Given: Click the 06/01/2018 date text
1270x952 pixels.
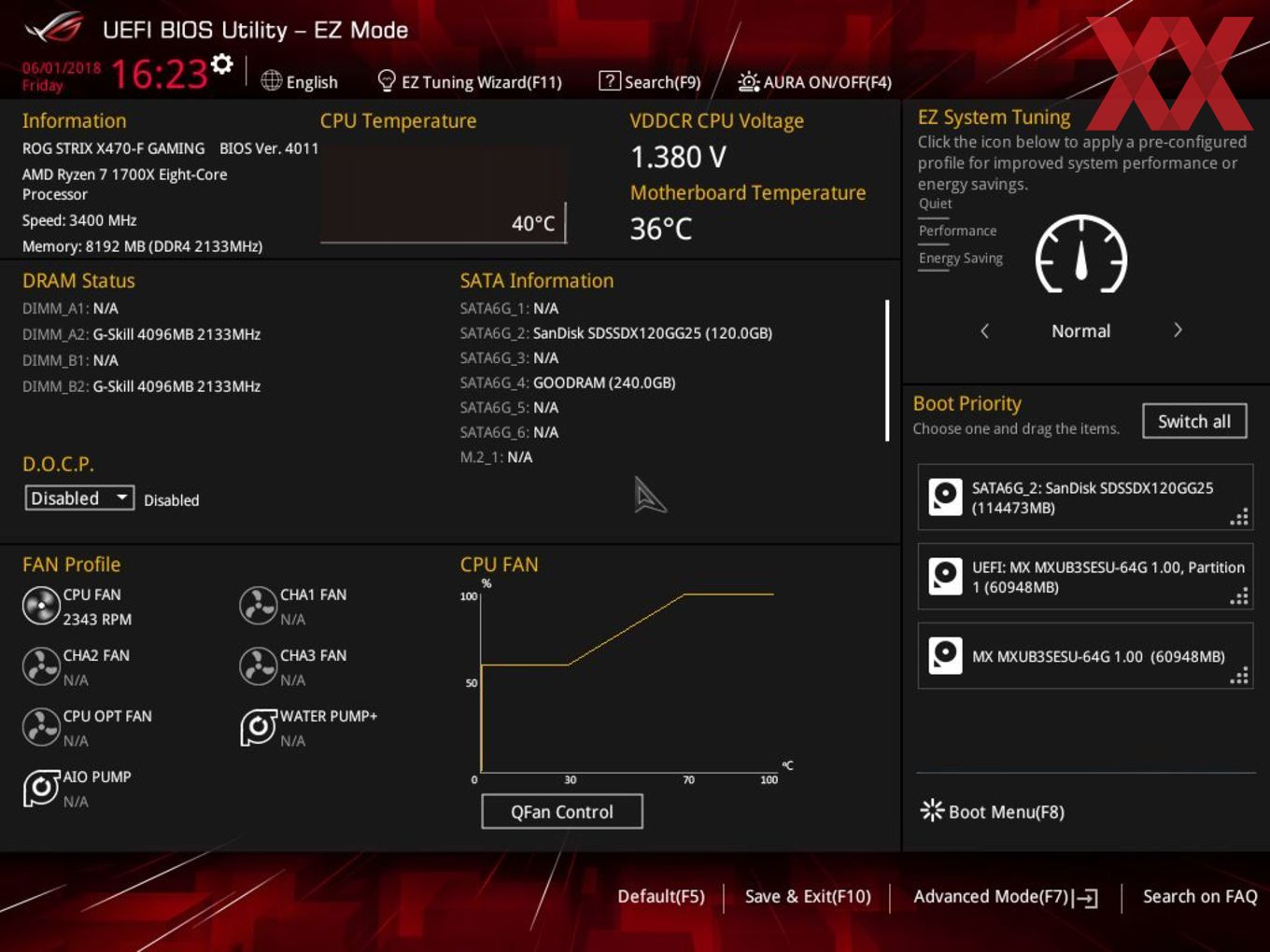Looking at the screenshot, I should point(62,67).
